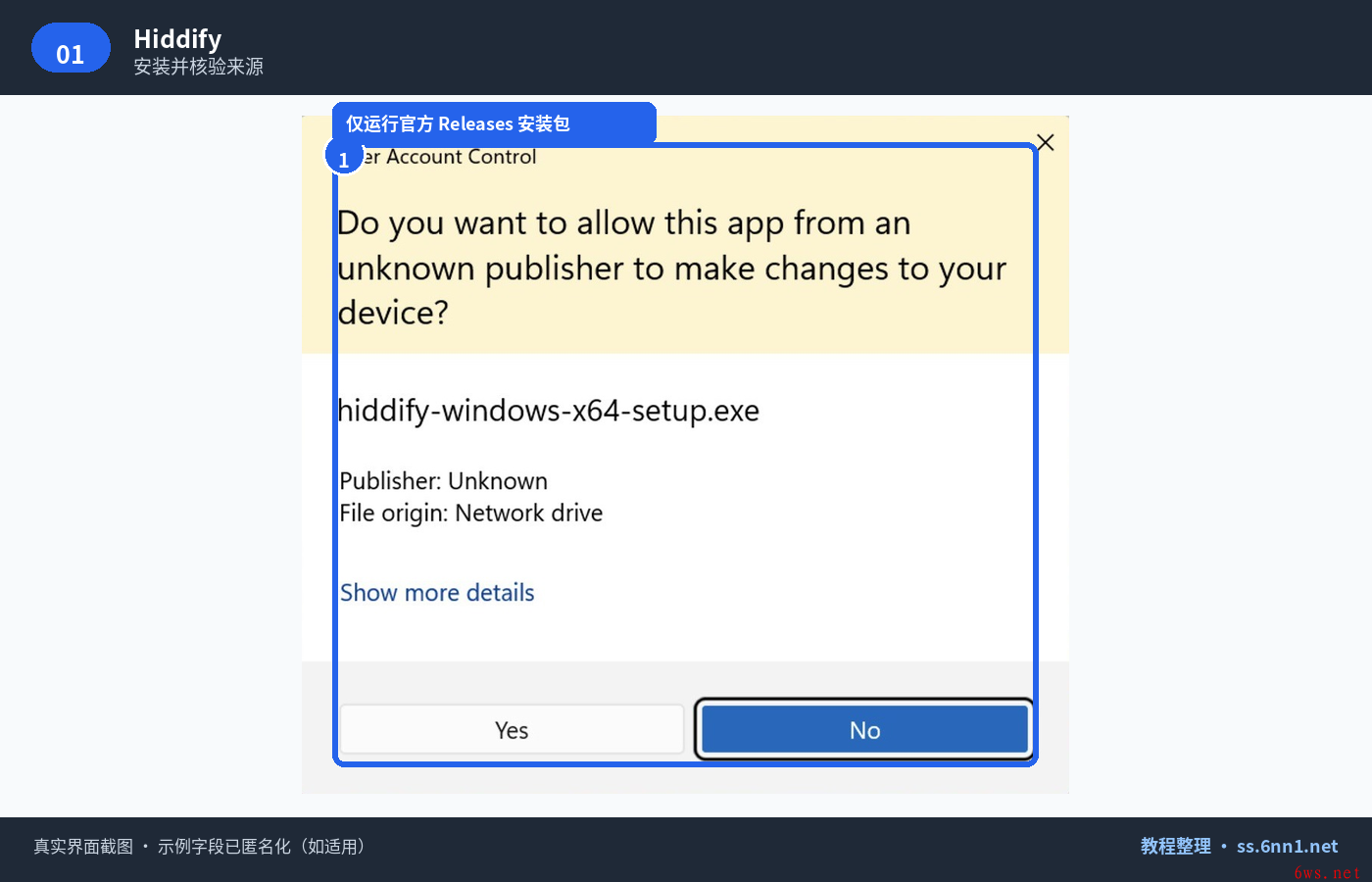This screenshot has width=1372, height=882.
Task: Select the hiddify-windows-x64-setup.exe file name
Action: (x=548, y=411)
